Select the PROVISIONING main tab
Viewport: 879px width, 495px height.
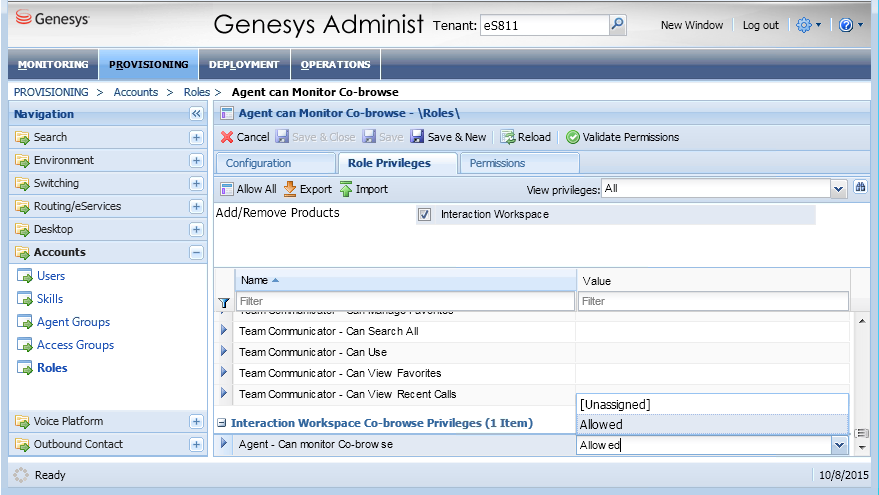tap(149, 64)
